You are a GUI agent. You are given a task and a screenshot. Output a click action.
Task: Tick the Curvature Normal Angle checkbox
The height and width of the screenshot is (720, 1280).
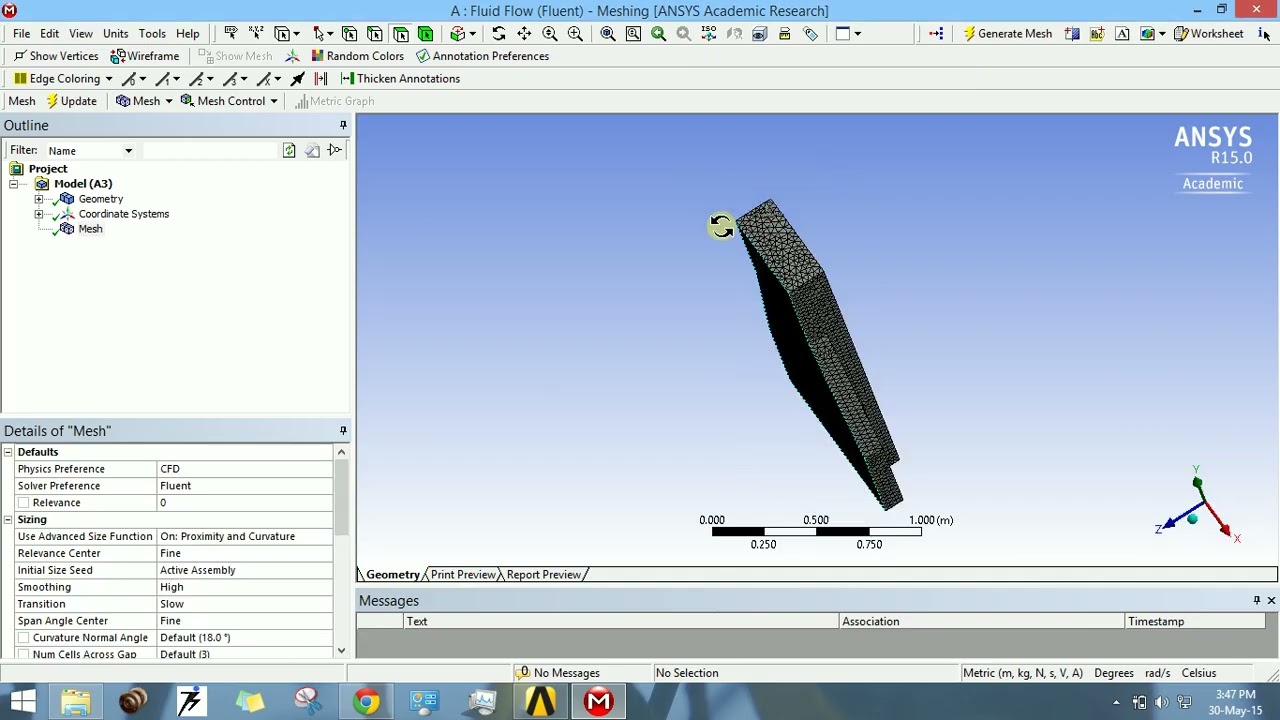coord(23,638)
